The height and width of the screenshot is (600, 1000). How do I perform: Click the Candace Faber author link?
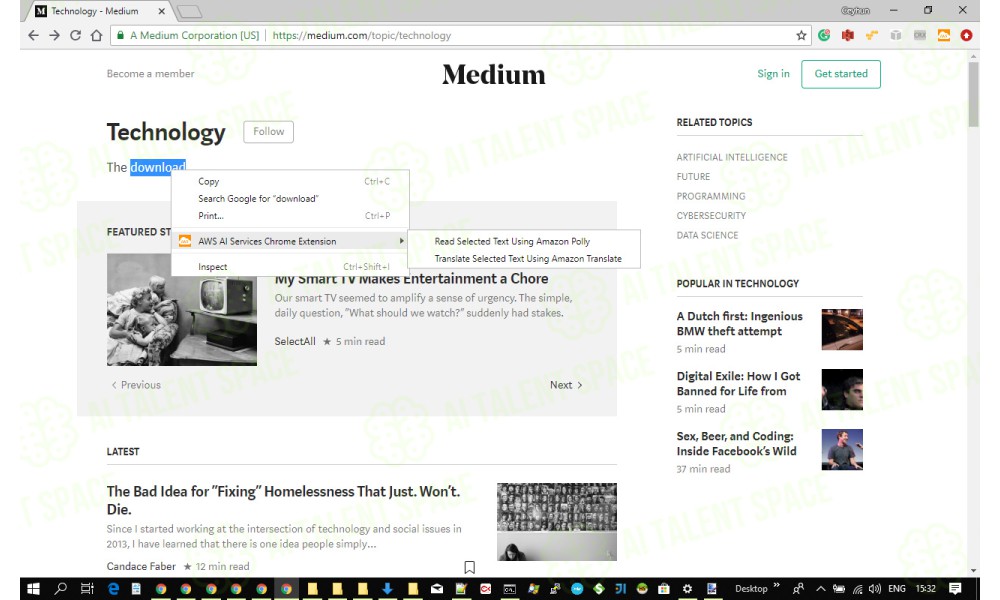(141, 566)
